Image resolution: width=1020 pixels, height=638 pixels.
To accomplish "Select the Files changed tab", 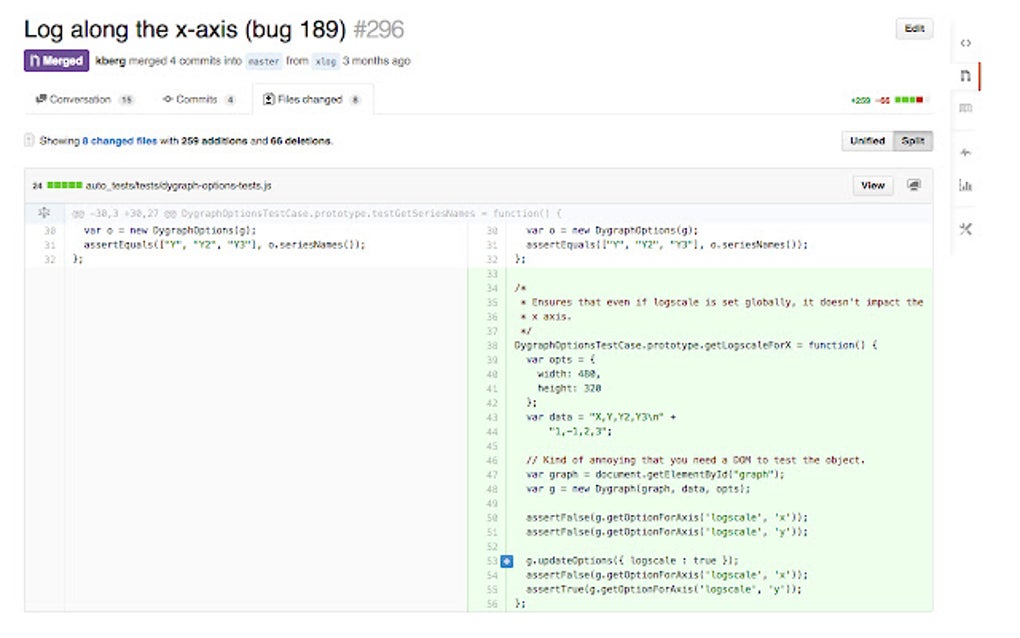I will (x=312, y=100).
